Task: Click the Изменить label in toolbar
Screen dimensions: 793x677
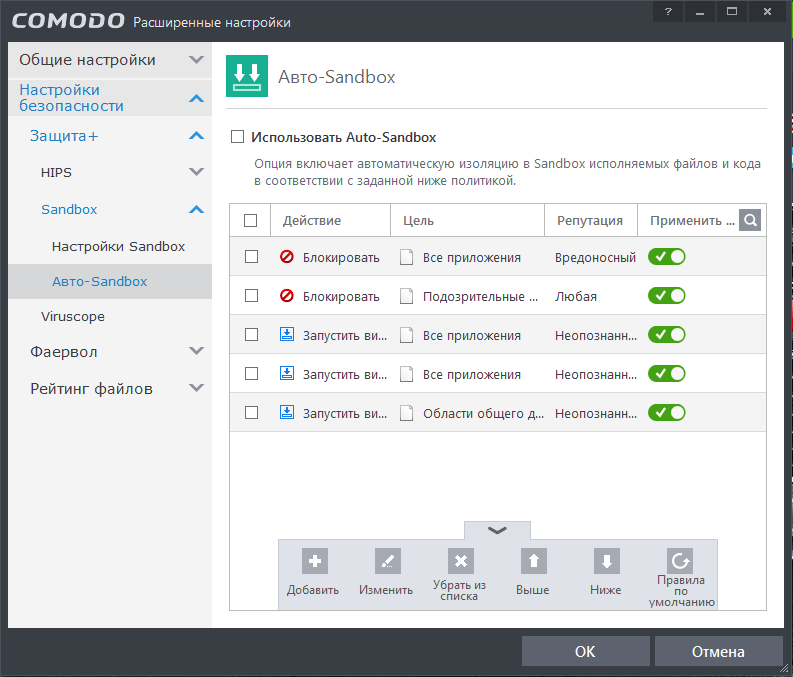Action: 386,590
